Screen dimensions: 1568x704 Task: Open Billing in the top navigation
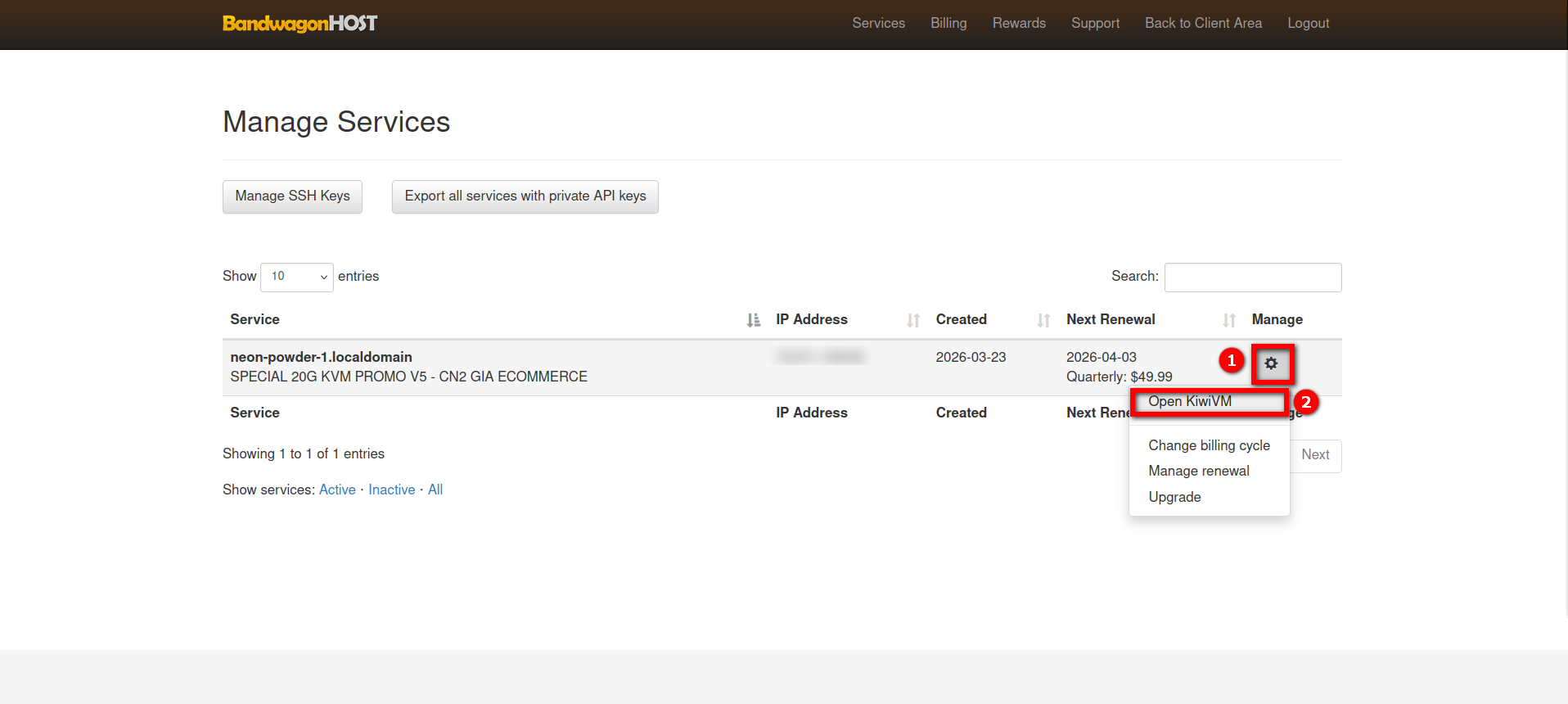click(948, 24)
